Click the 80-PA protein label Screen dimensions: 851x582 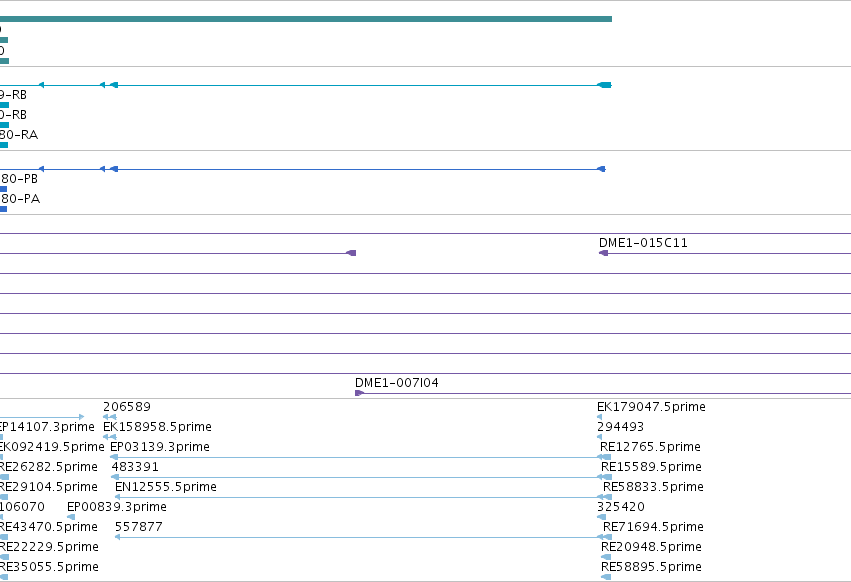(x=20, y=199)
